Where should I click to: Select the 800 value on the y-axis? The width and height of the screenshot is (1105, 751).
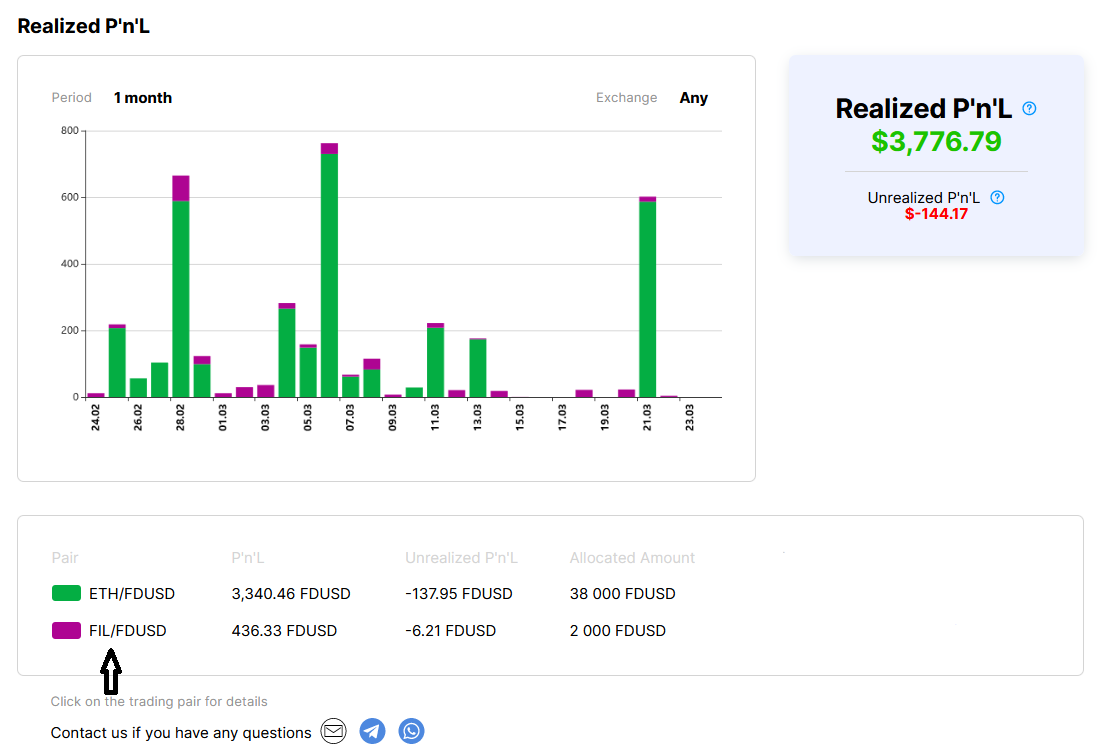pos(70,130)
